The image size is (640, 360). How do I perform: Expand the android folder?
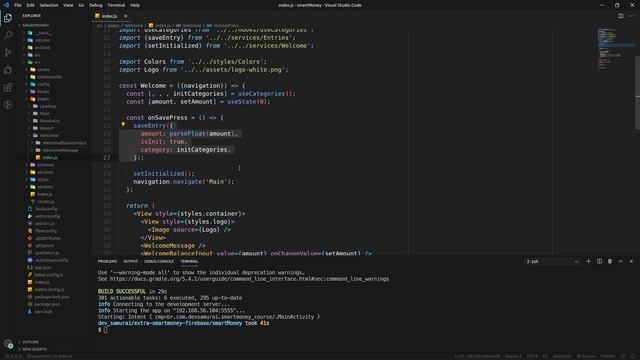point(42,47)
